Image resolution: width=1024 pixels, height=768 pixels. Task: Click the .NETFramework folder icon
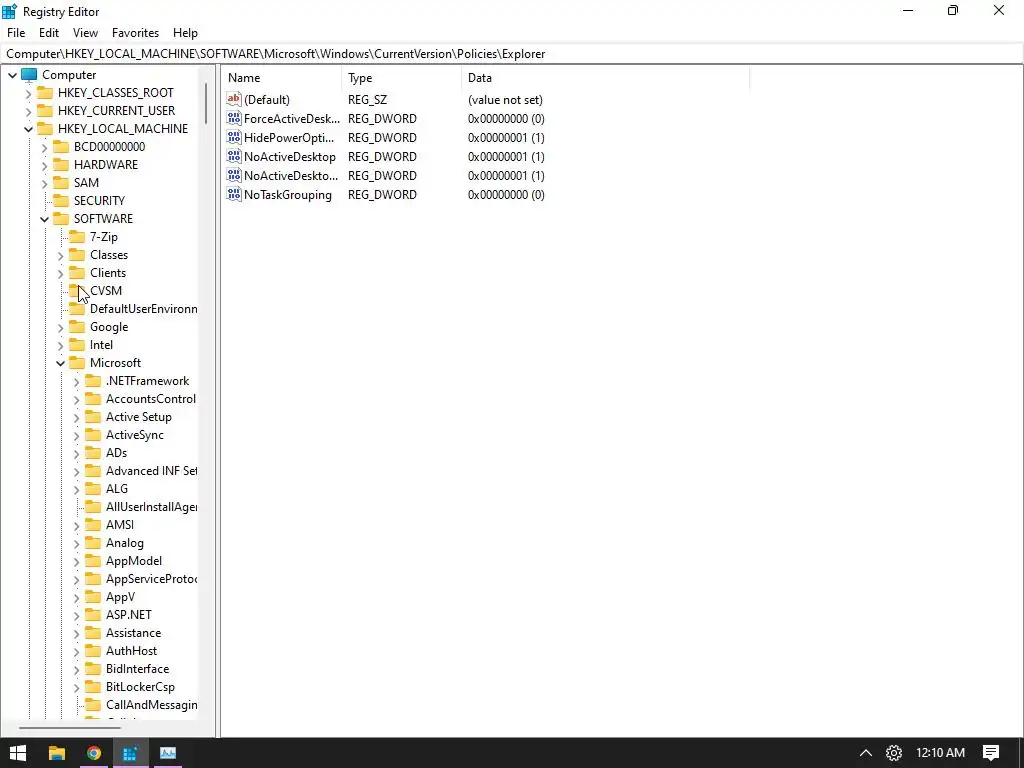[x=93, y=381]
